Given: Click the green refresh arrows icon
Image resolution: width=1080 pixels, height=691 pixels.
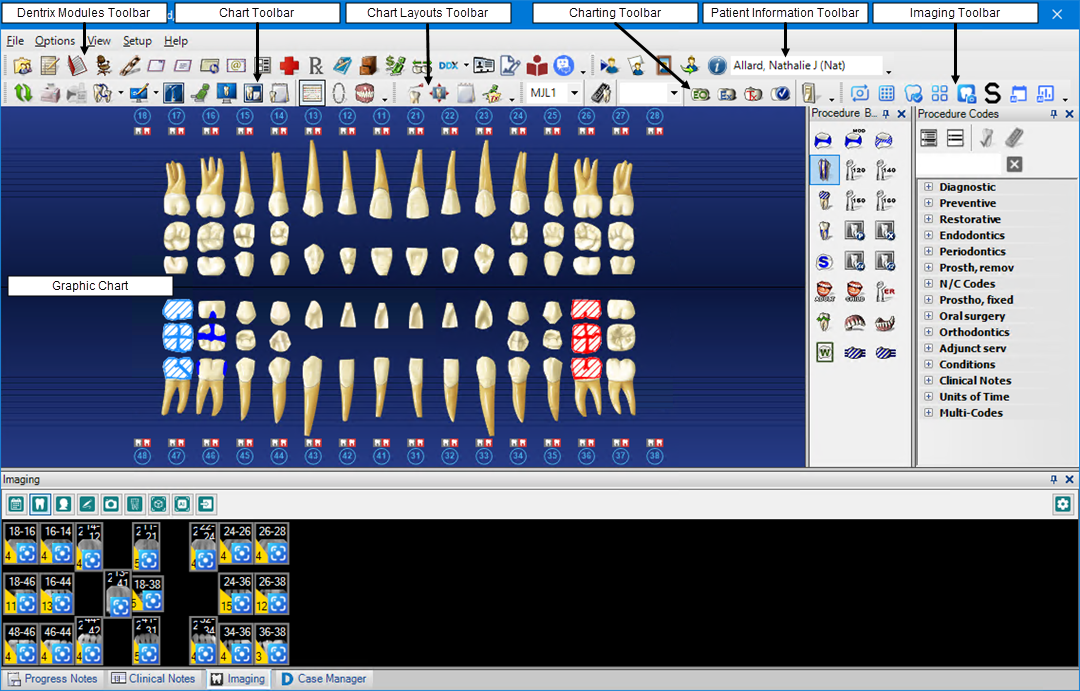Looking at the screenshot, I should 22,93.
